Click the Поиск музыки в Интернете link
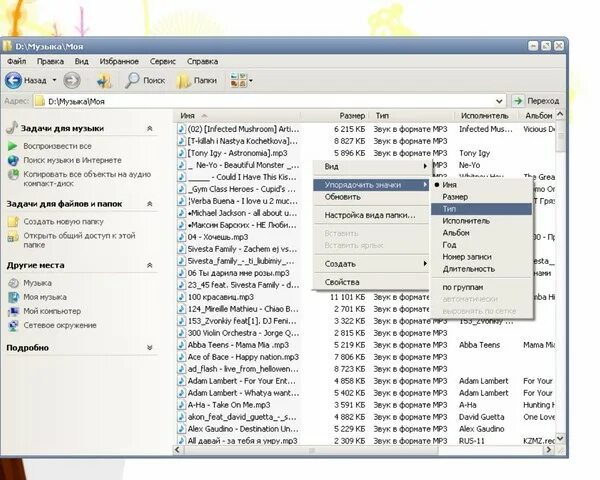The height and width of the screenshot is (480, 600). point(72,160)
